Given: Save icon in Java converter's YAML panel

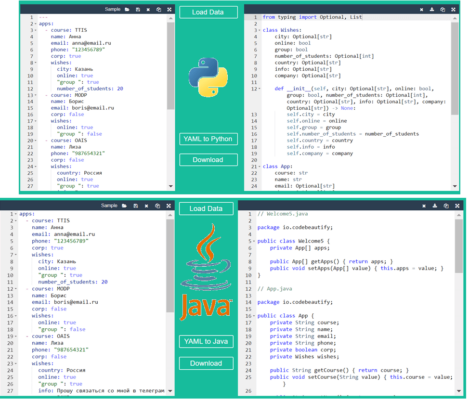Looking at the screenshot, I should 136,206.
